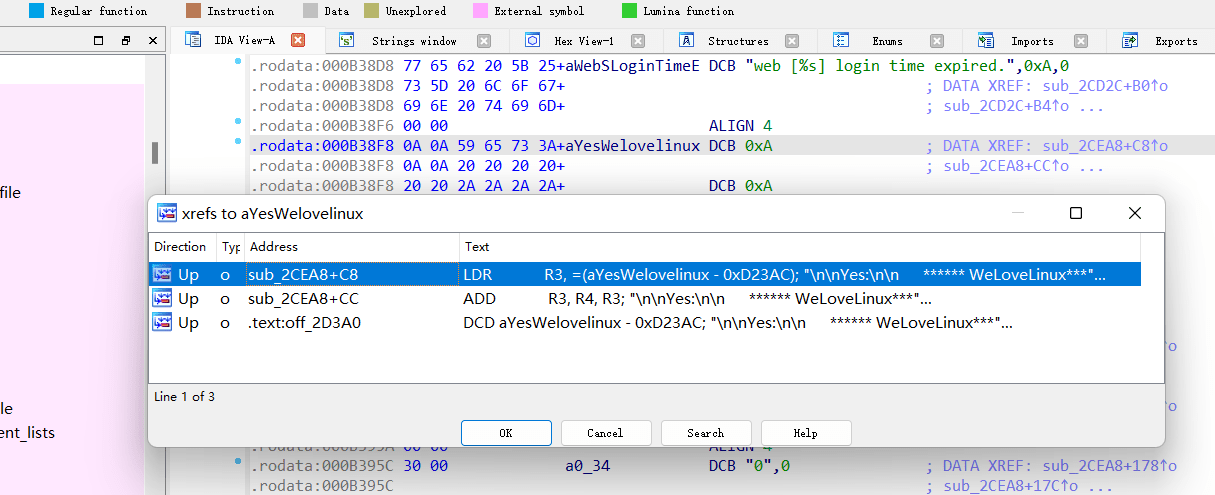This screenshot has width=1215, height=495.
Task: Close the Structures tab
Action: [792, 41]
